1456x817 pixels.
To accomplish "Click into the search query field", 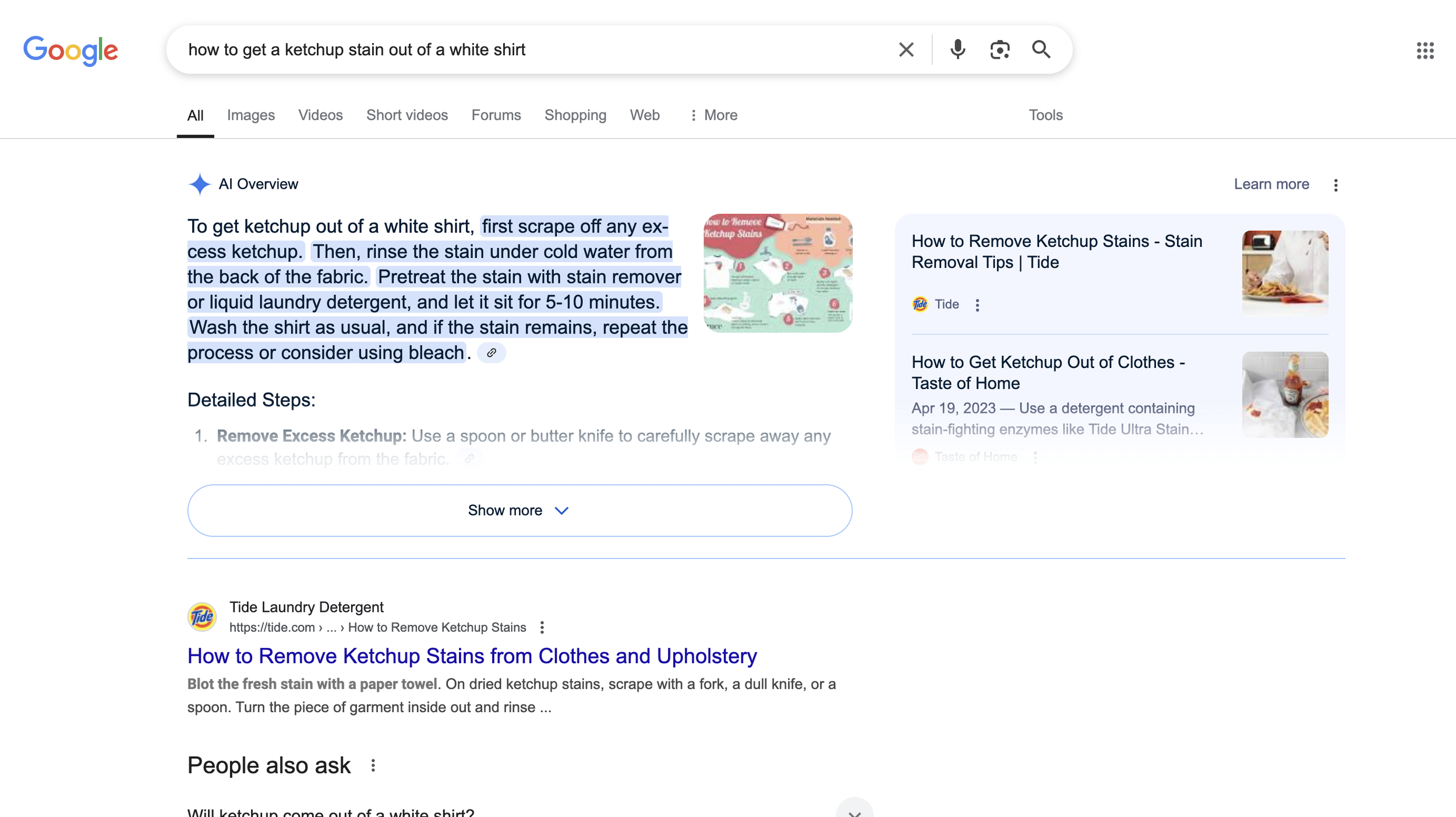I will click(524, 49).
